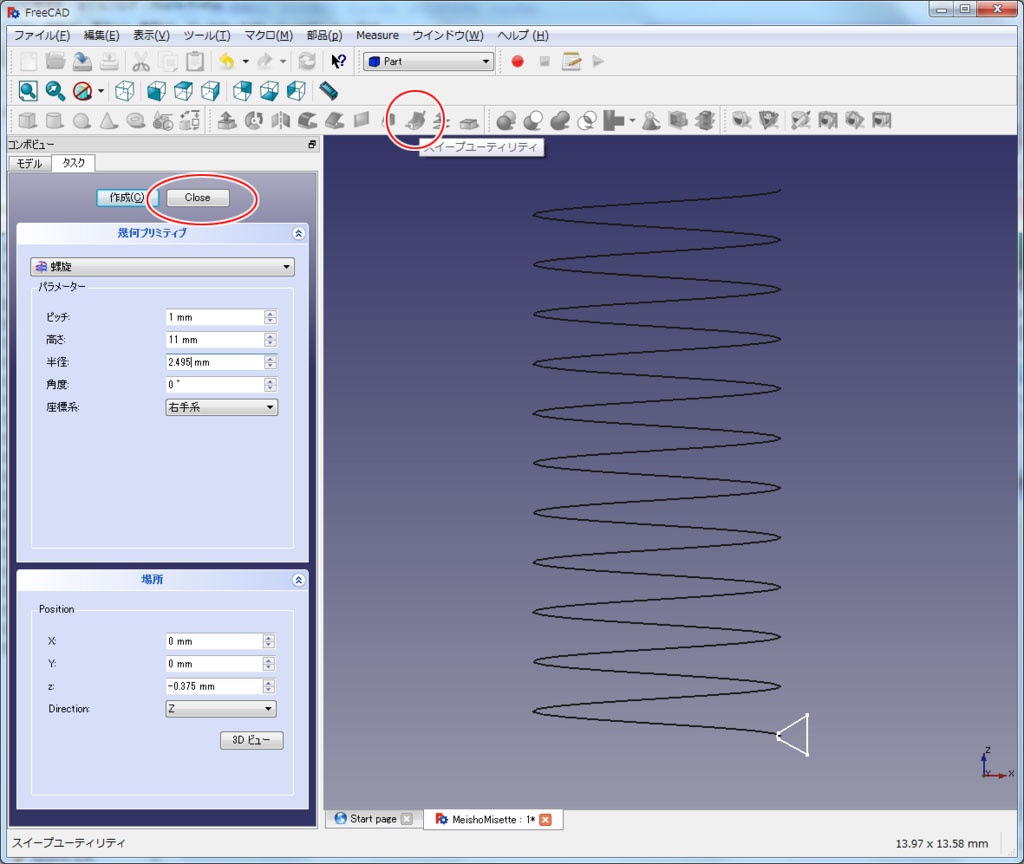Click the Fit all view icon
Screen dimensions: 1024x864
(x=28, y=91)
